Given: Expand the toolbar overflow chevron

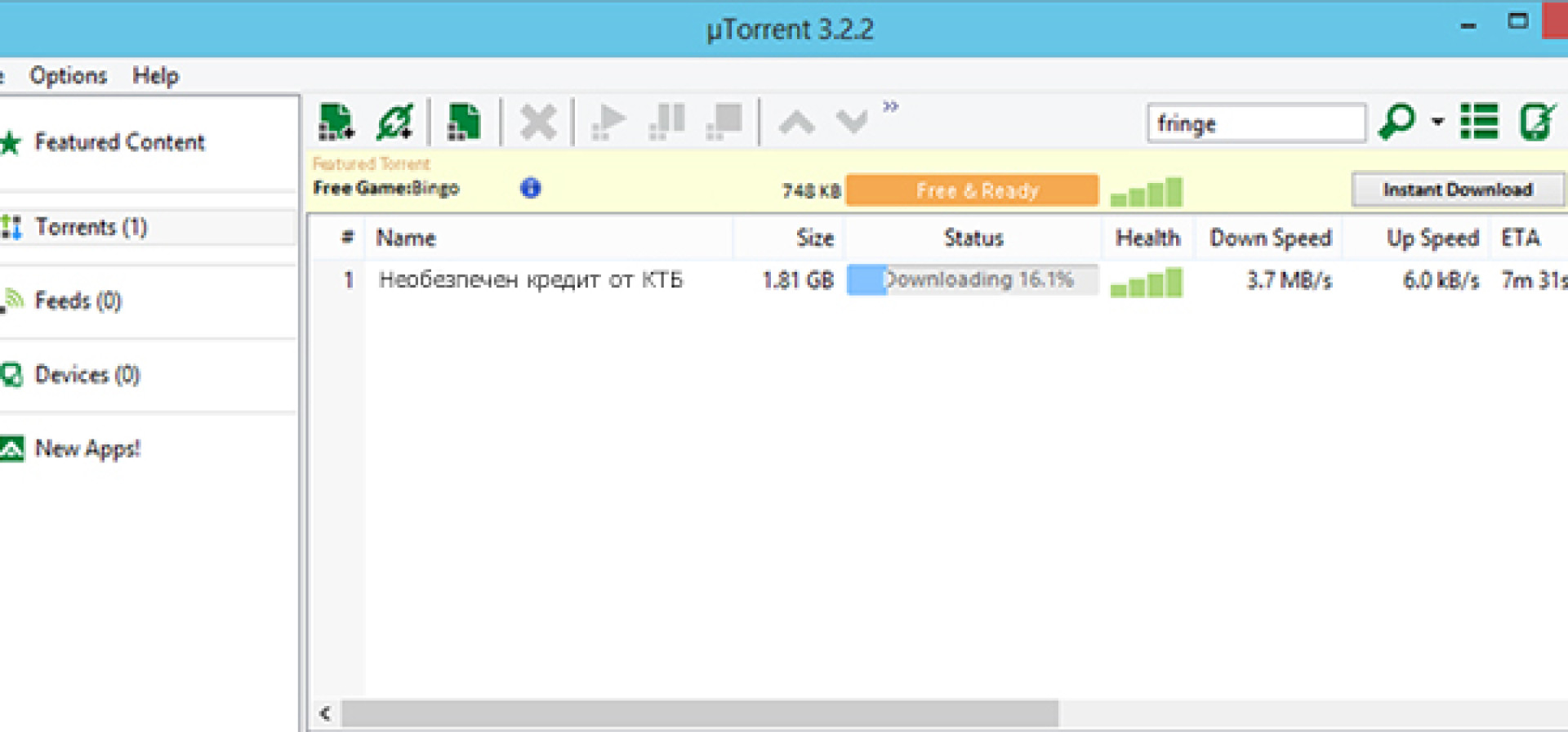Looking at the screenshot, I should [x=890, y=106].
